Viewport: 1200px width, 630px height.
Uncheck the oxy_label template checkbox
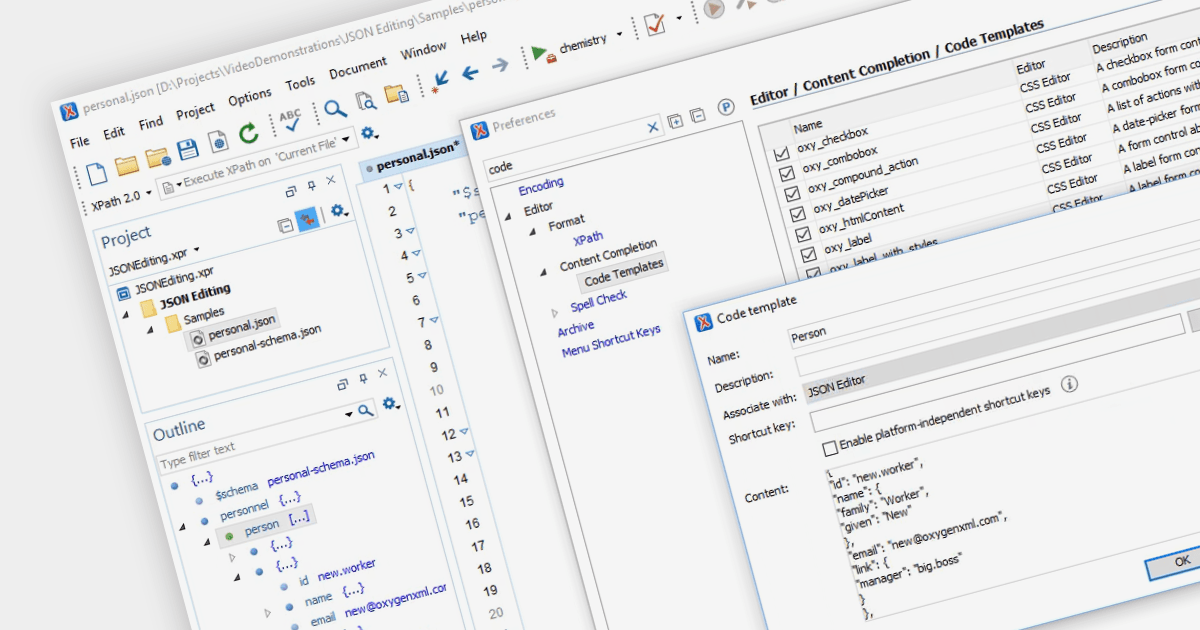[809, 255]
